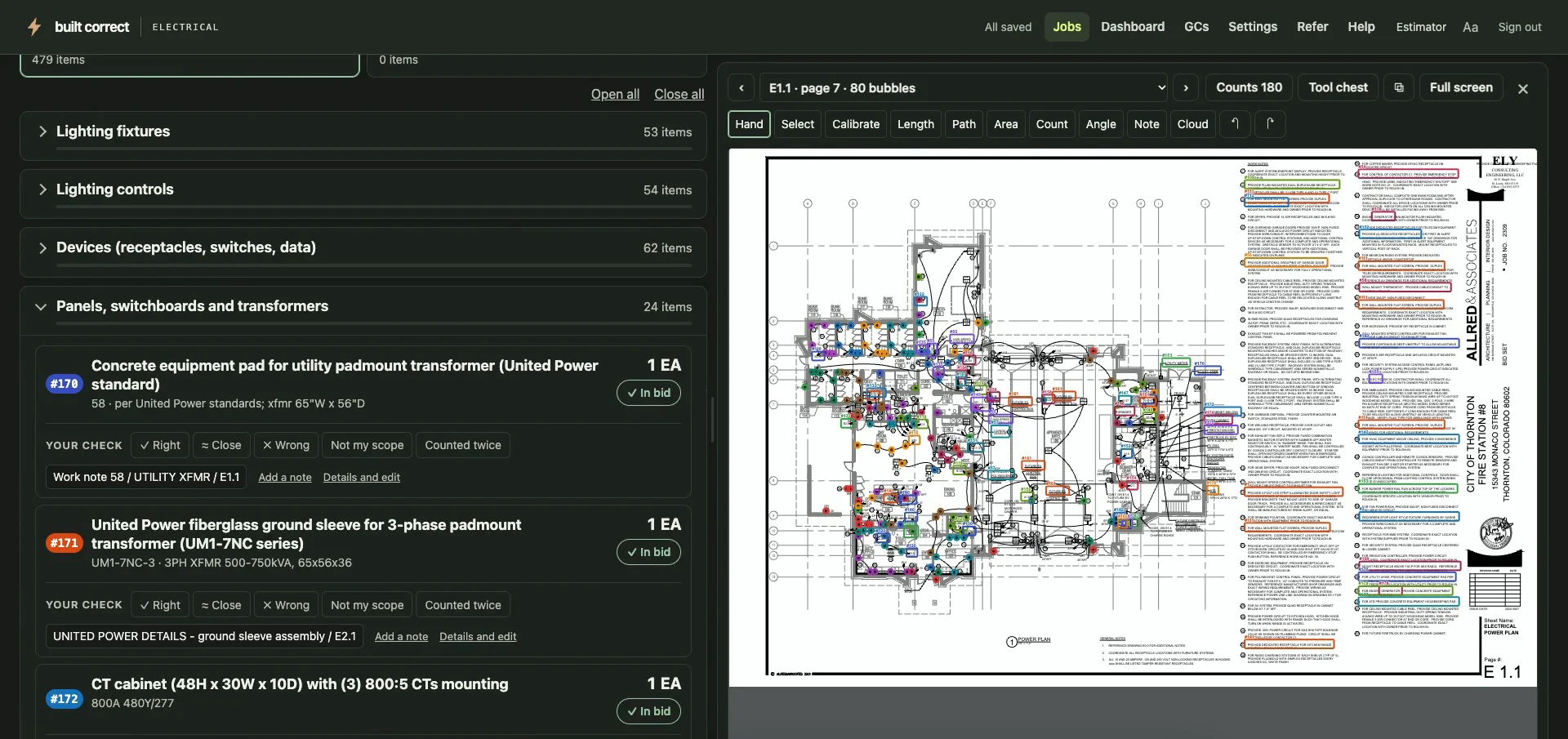Mark item #171 as Close
Viewport: 1568px width, 739px height.
coord(221,605)
